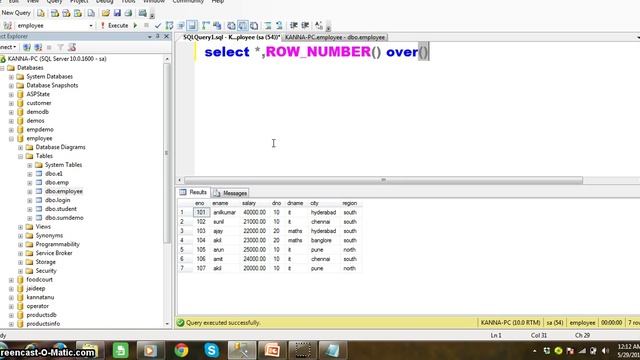Switch output to Results to File
Viewport: 640px width, 360px height.
[254, 25]
